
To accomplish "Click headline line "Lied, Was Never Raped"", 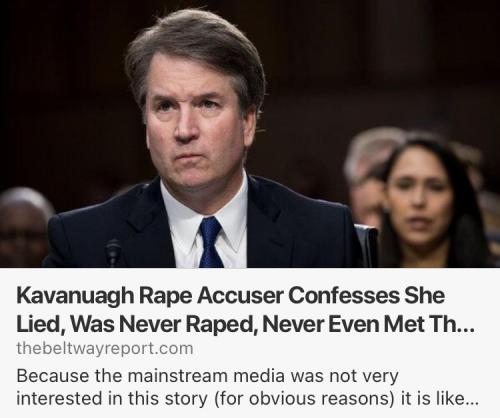I will pos(135,324).
